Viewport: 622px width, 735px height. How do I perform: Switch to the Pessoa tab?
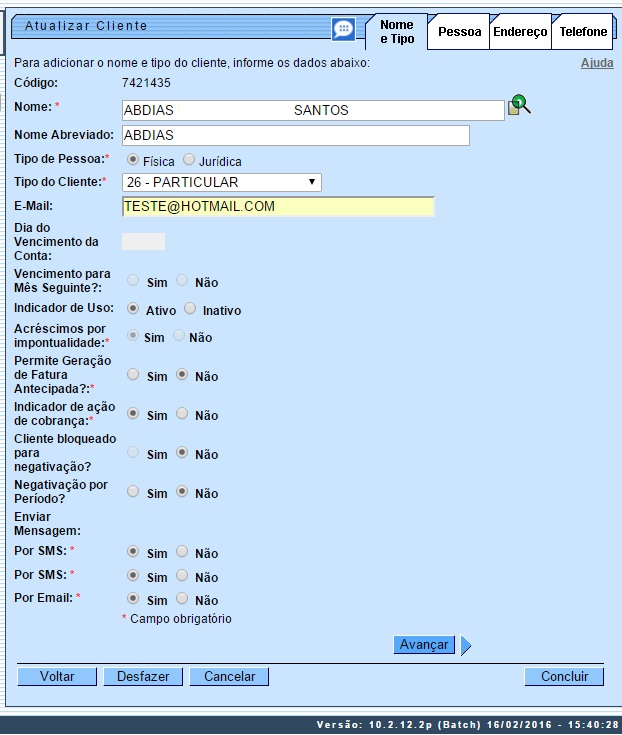pyautogui.click(x=459, y=32)
